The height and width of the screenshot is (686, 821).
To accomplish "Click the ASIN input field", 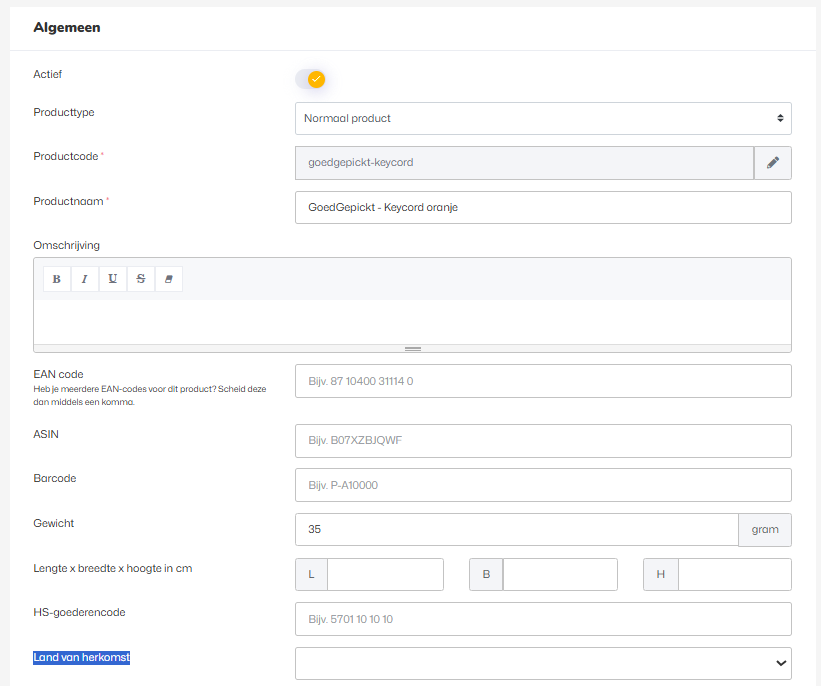I will coord(543,441).
